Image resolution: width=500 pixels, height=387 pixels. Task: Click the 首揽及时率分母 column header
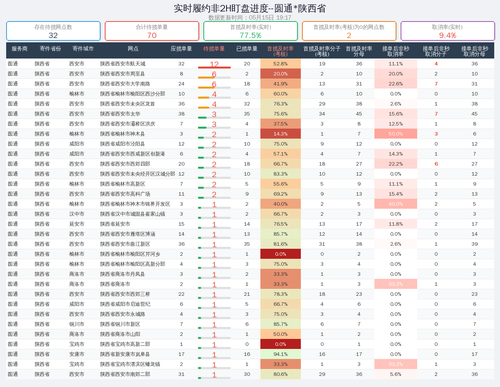(359, 51)
